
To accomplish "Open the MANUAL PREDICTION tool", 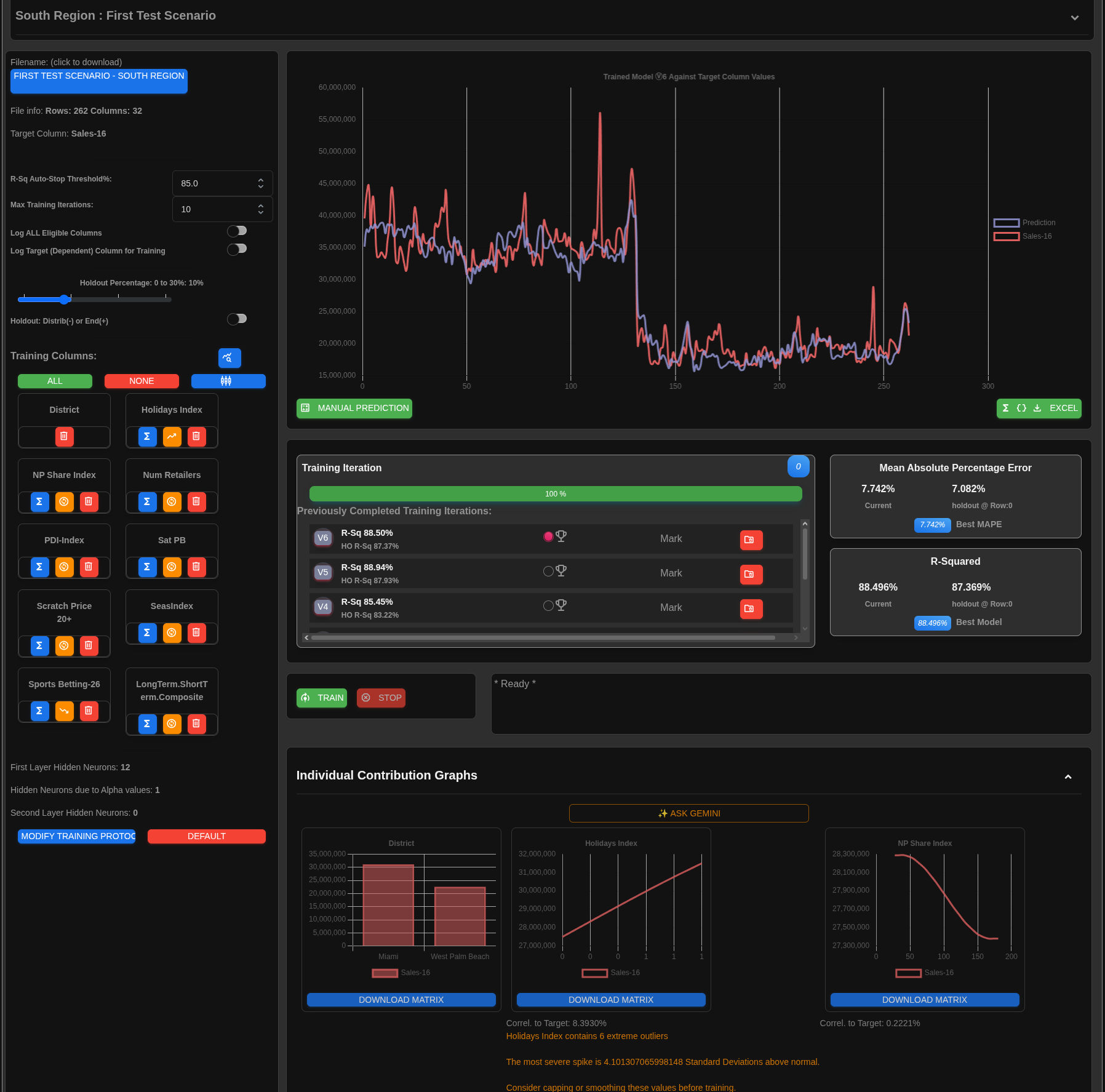I will (354, 409).
